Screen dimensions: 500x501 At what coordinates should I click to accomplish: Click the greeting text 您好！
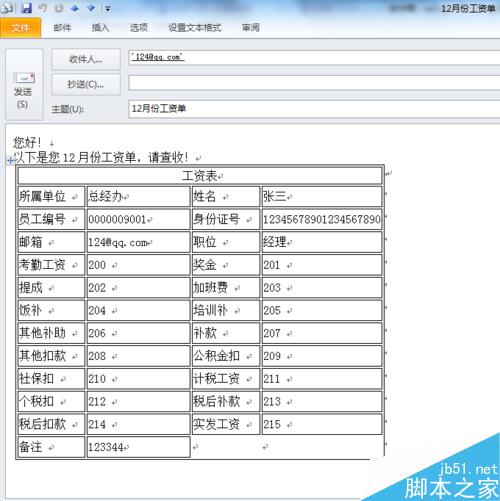coord(27,142)
